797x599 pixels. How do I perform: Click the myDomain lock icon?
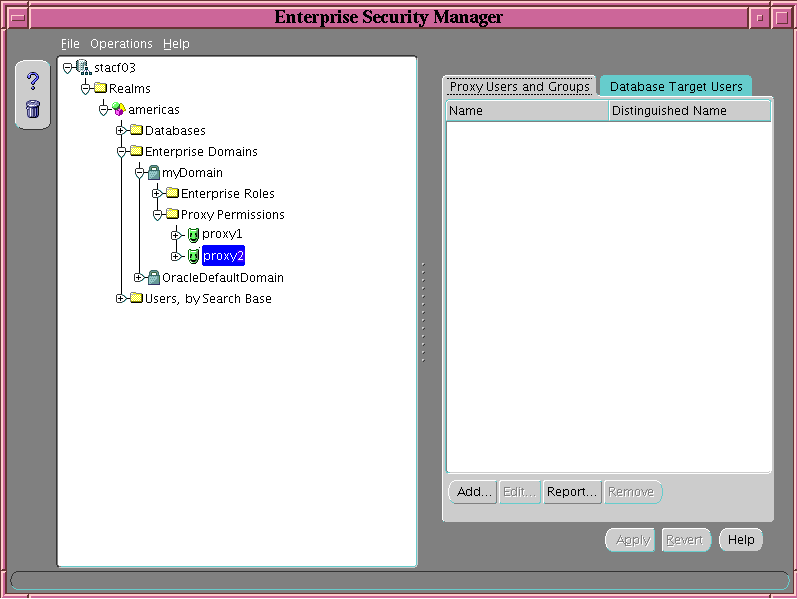(x=154, y=173)
